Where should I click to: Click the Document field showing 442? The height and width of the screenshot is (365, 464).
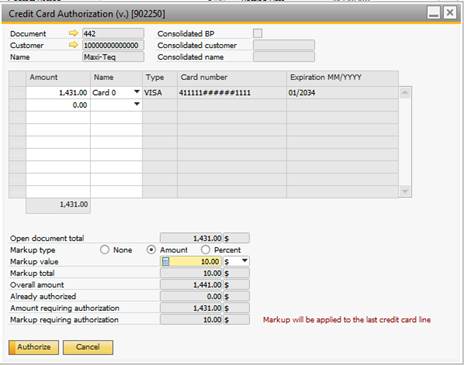[113, 34]
